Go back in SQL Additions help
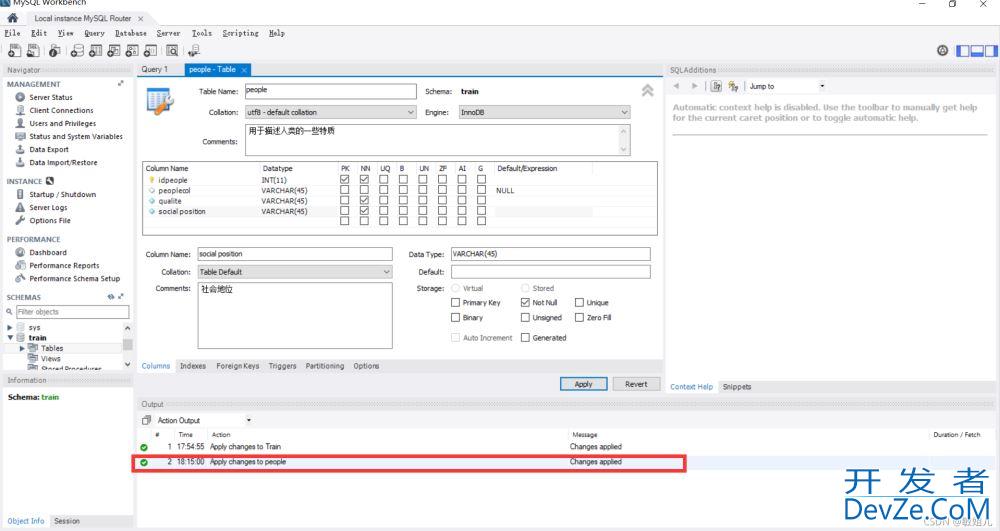Image resolution: width=1000 pixels, height=531 pixels. [x=676, y=86]
